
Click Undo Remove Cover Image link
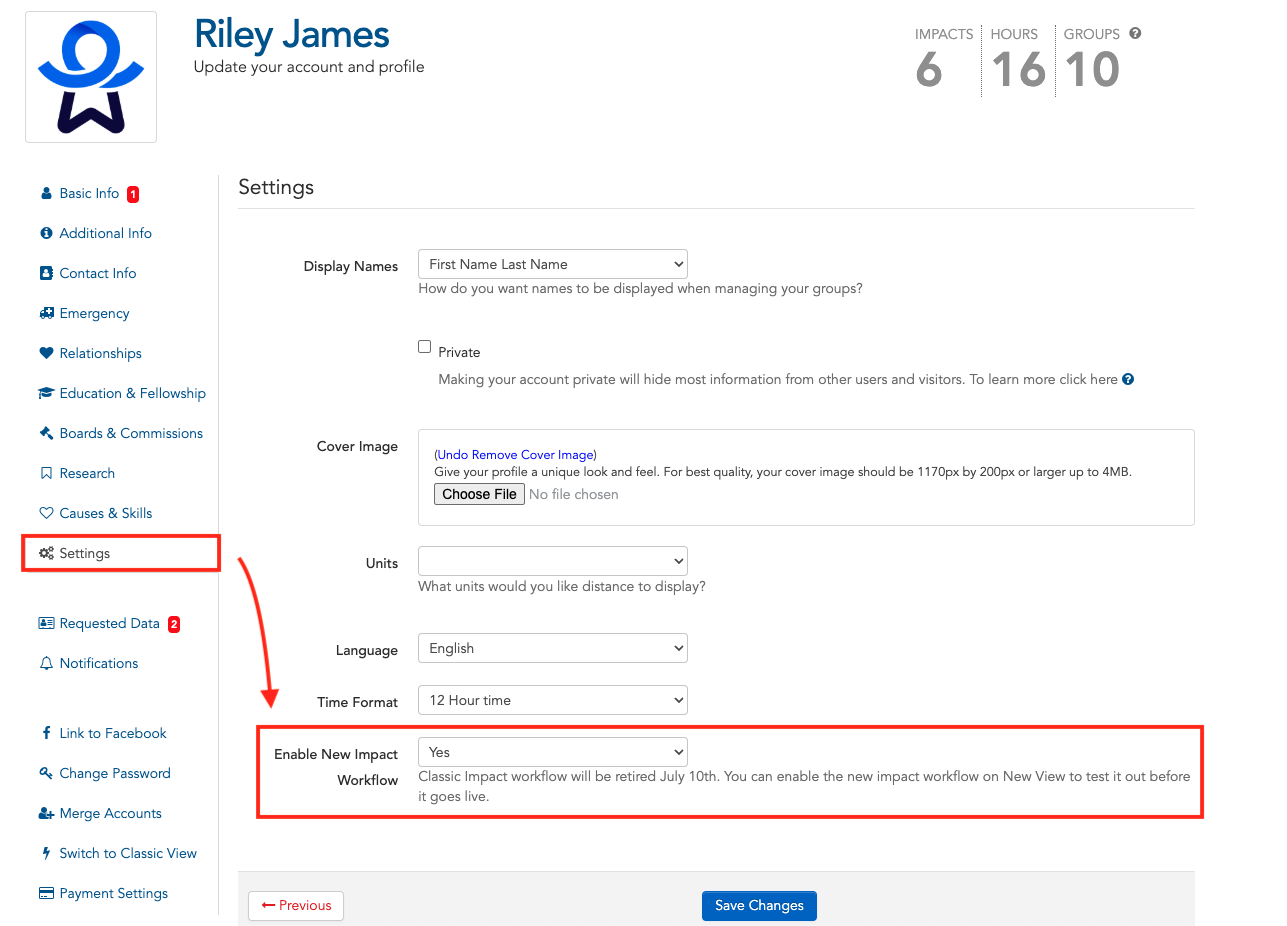516,455
